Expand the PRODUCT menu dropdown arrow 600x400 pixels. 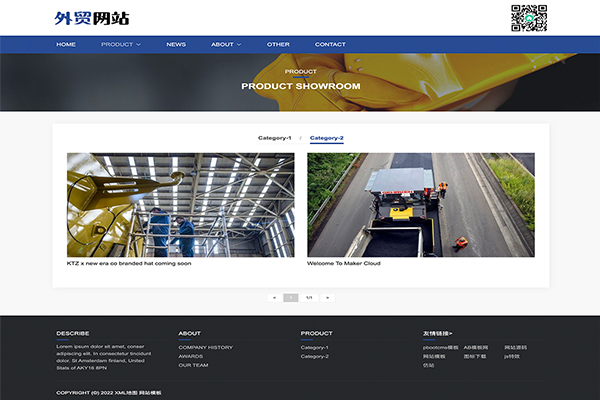(139, 44)
